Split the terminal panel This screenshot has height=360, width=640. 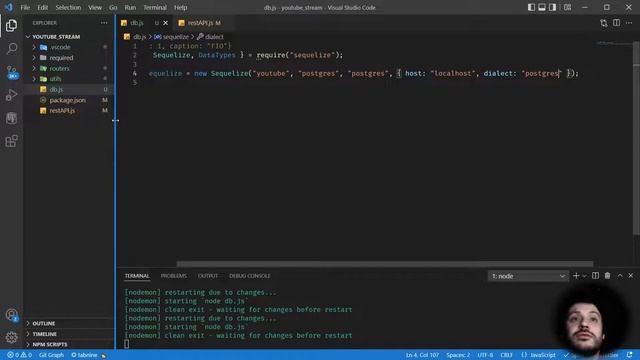596,276
